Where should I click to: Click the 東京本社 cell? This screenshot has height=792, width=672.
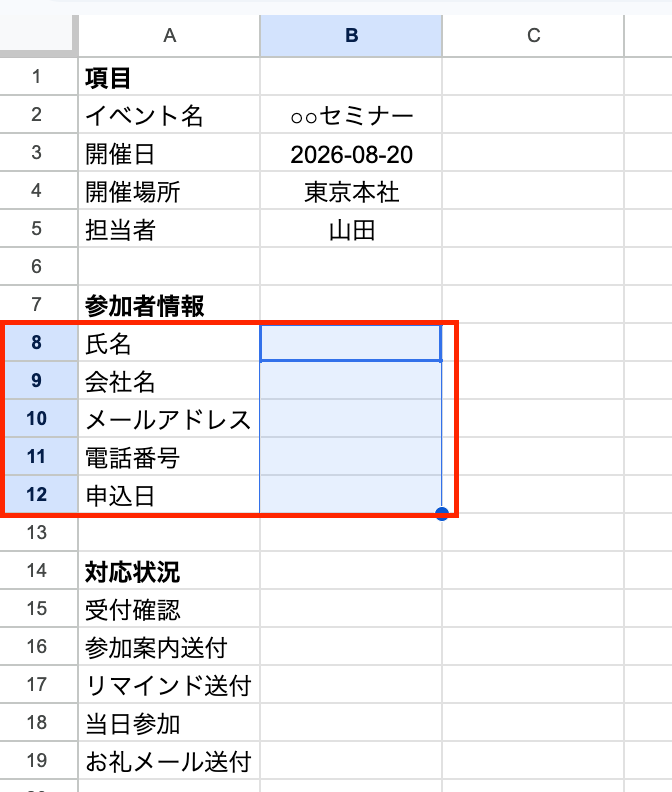[x=351, y=191]
